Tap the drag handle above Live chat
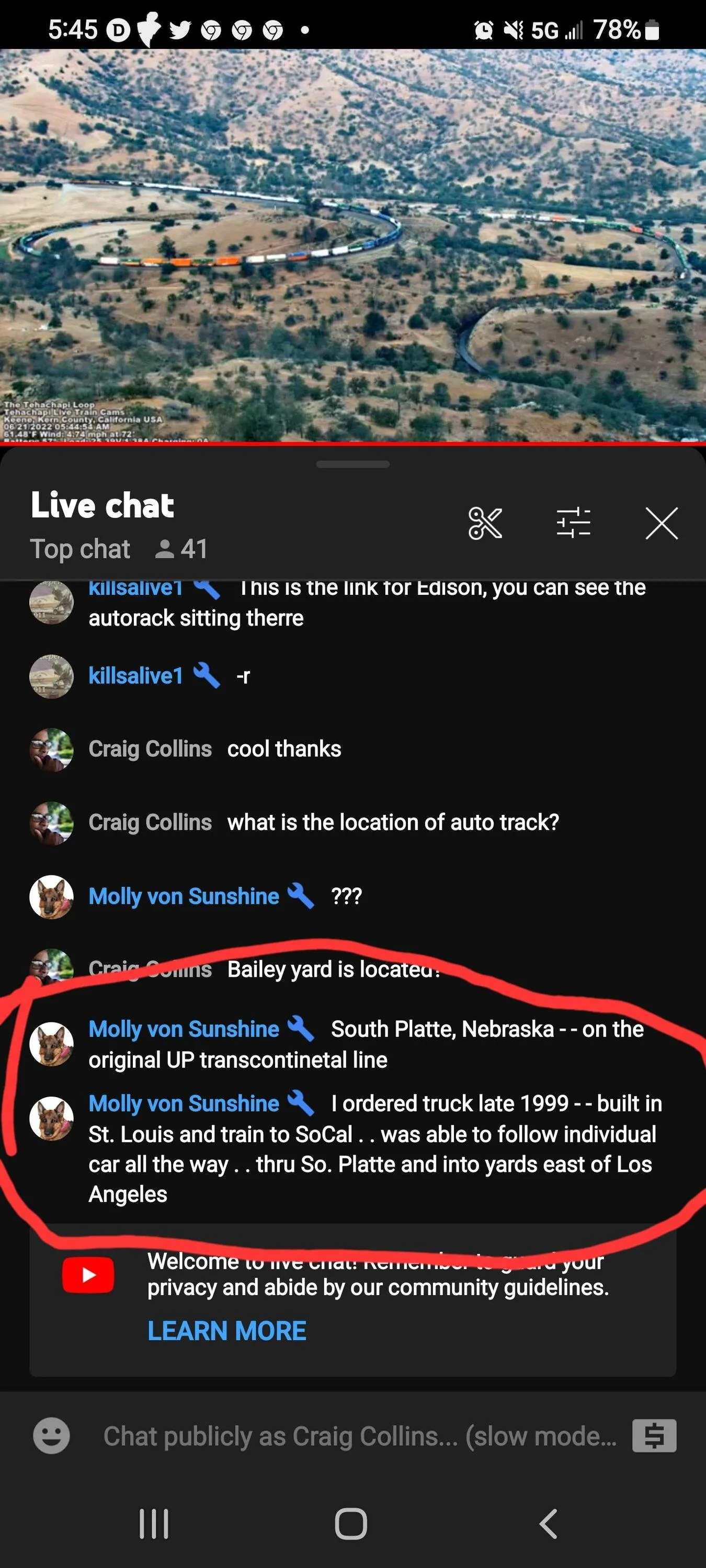Viewport: 706px width, 1568px height. (x=352, y=465)
